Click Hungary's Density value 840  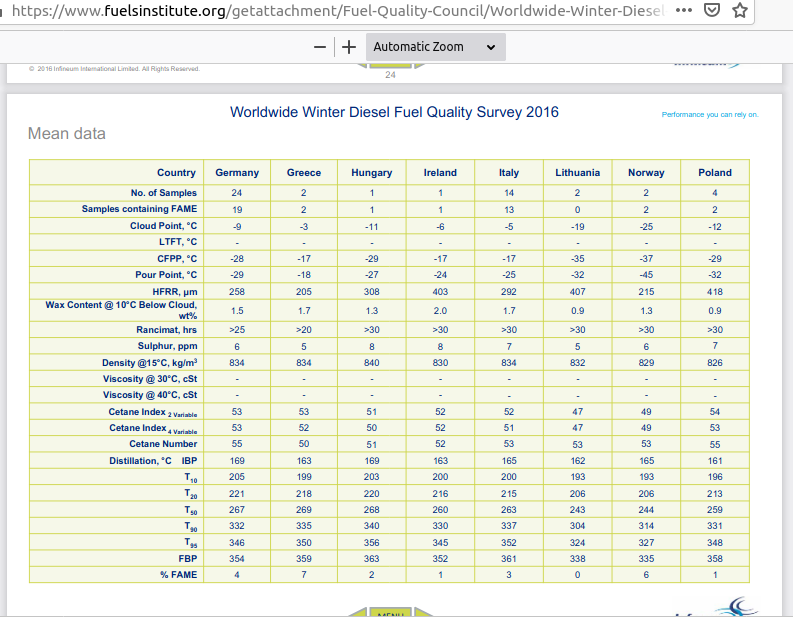[x=372, y=363]
